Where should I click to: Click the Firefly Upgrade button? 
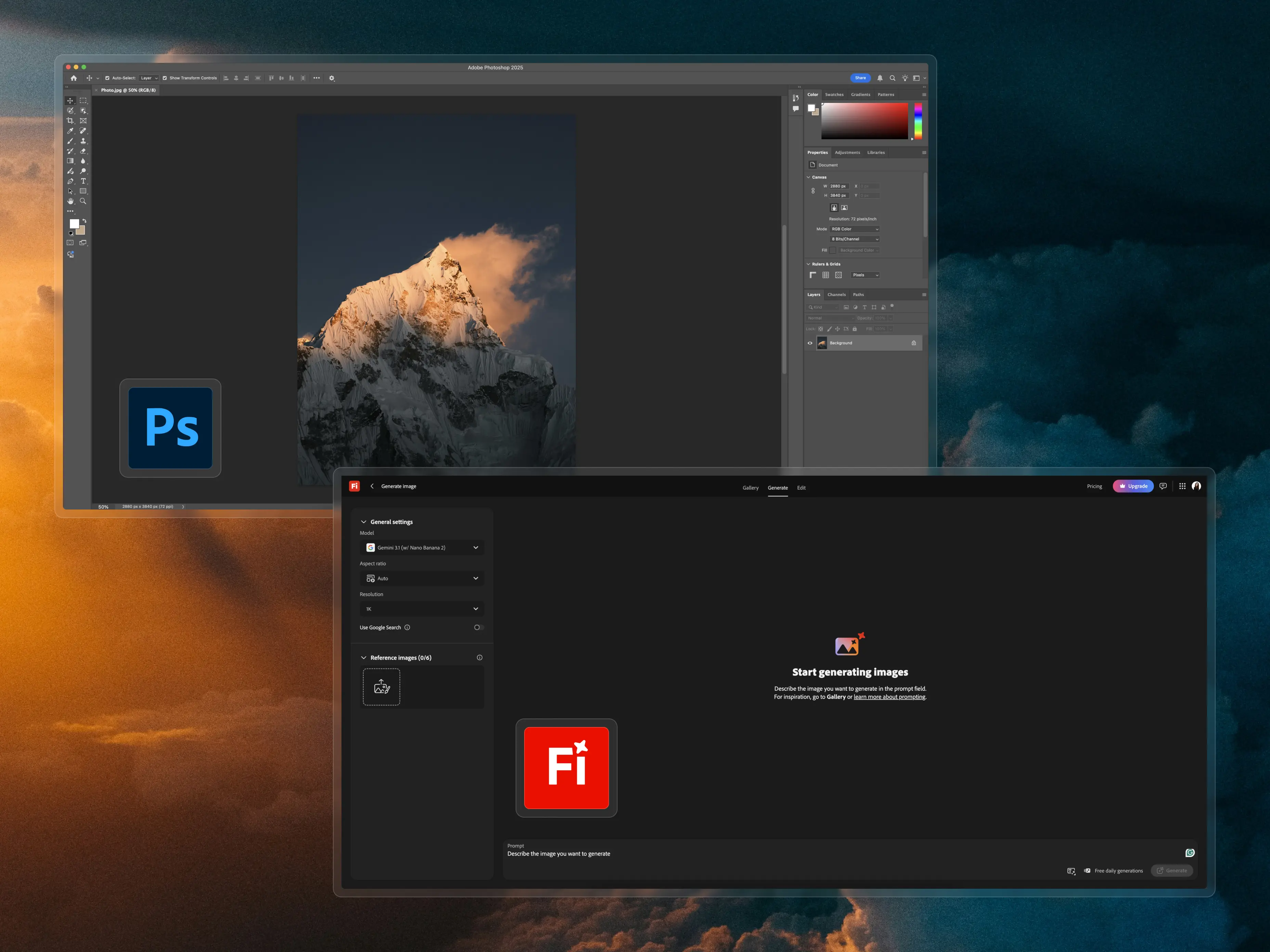1133,486
